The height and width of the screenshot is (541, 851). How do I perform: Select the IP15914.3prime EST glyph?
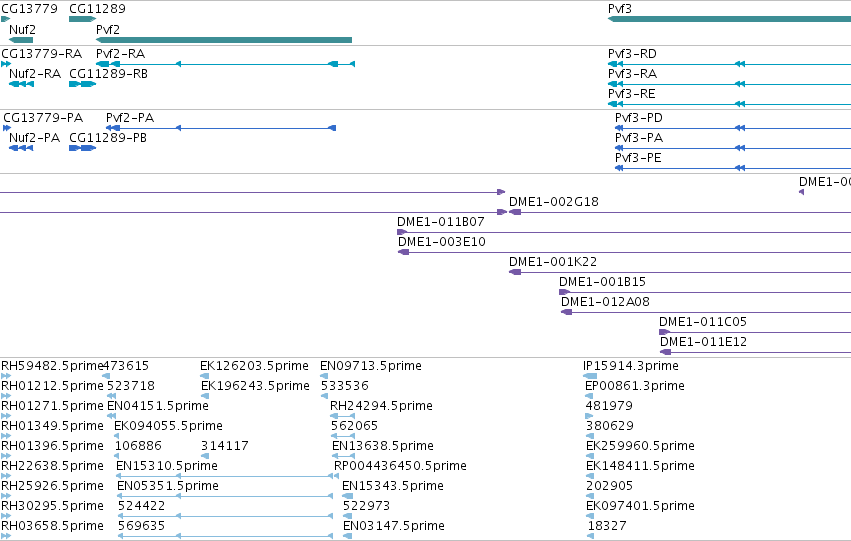pyautogui.click(x=590, y=376)
